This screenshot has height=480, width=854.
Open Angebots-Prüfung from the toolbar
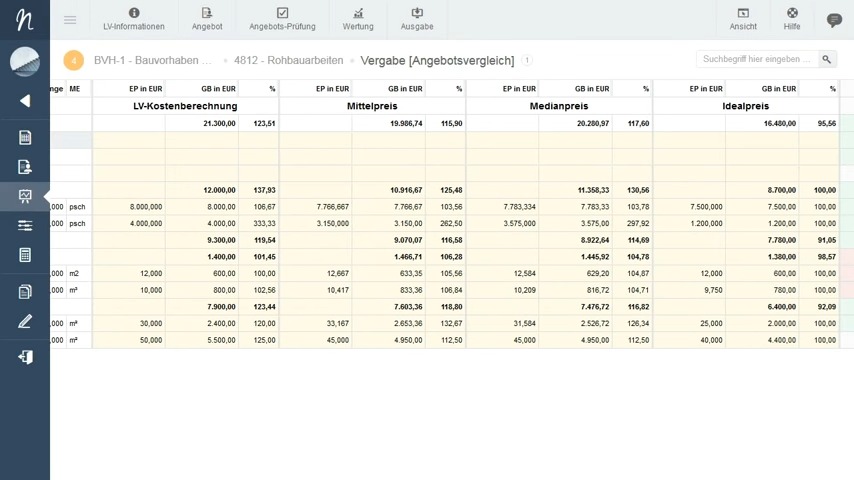pyautogui.click(x=282, y=19)
